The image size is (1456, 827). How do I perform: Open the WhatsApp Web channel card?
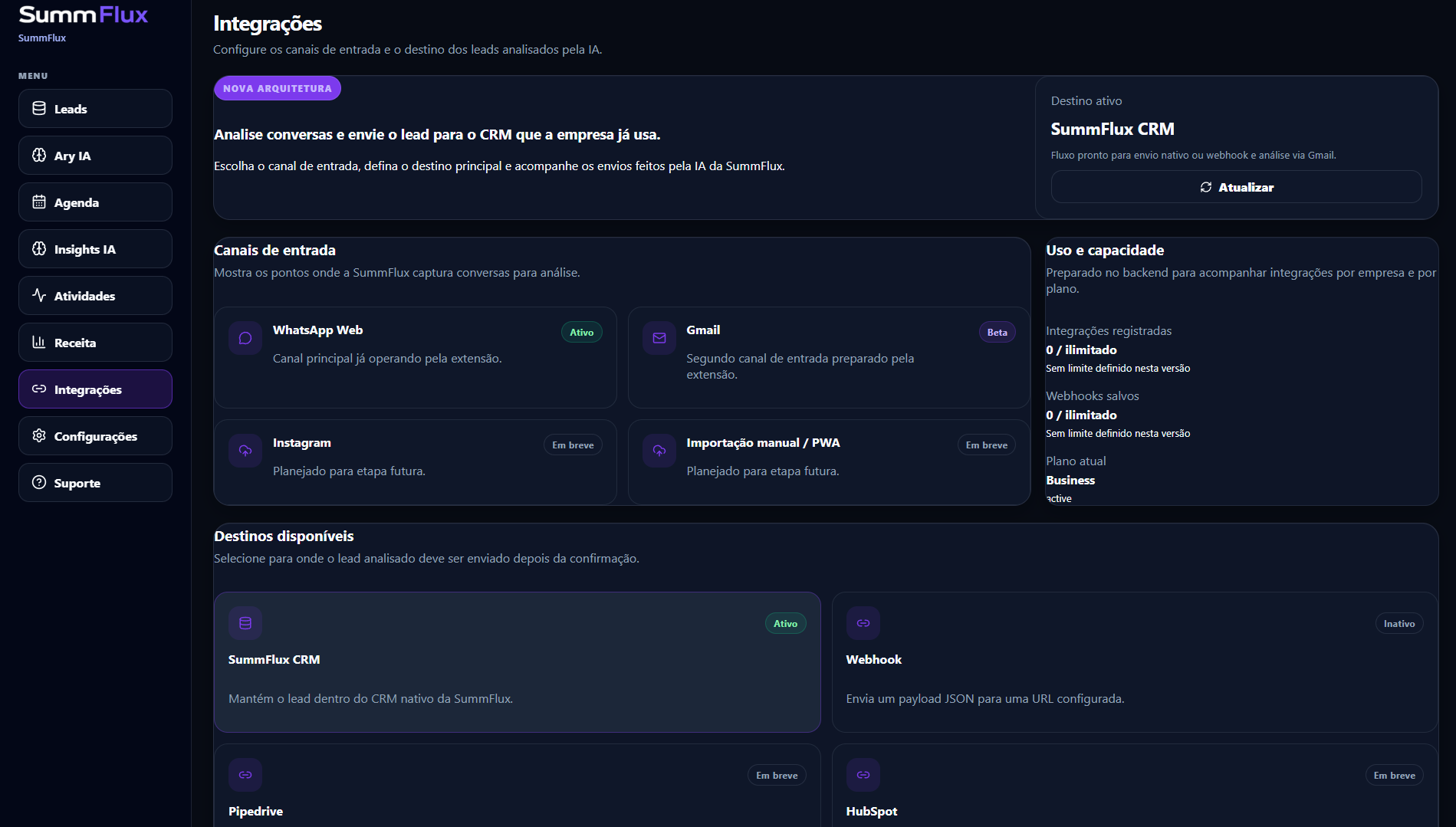(x=416, y=358)
